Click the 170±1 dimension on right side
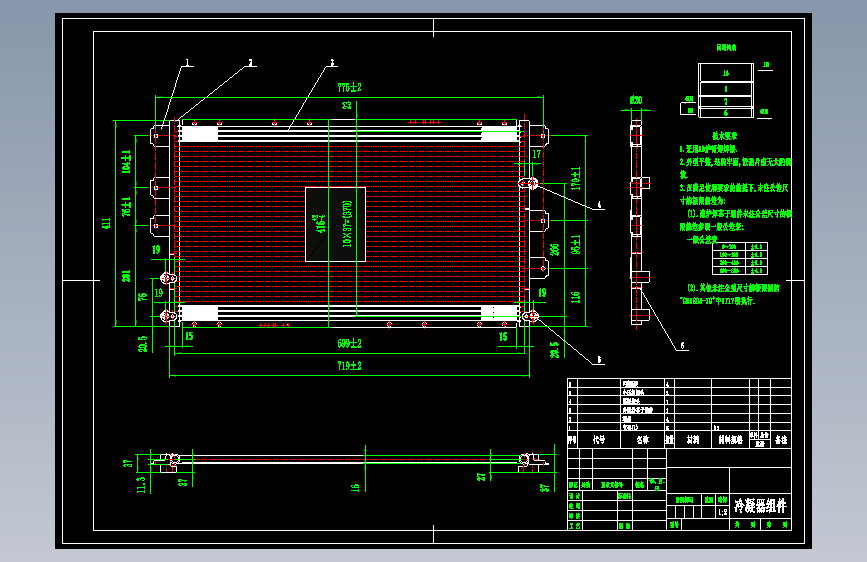Screen dimensions: 867x562 tap(576, 178)
